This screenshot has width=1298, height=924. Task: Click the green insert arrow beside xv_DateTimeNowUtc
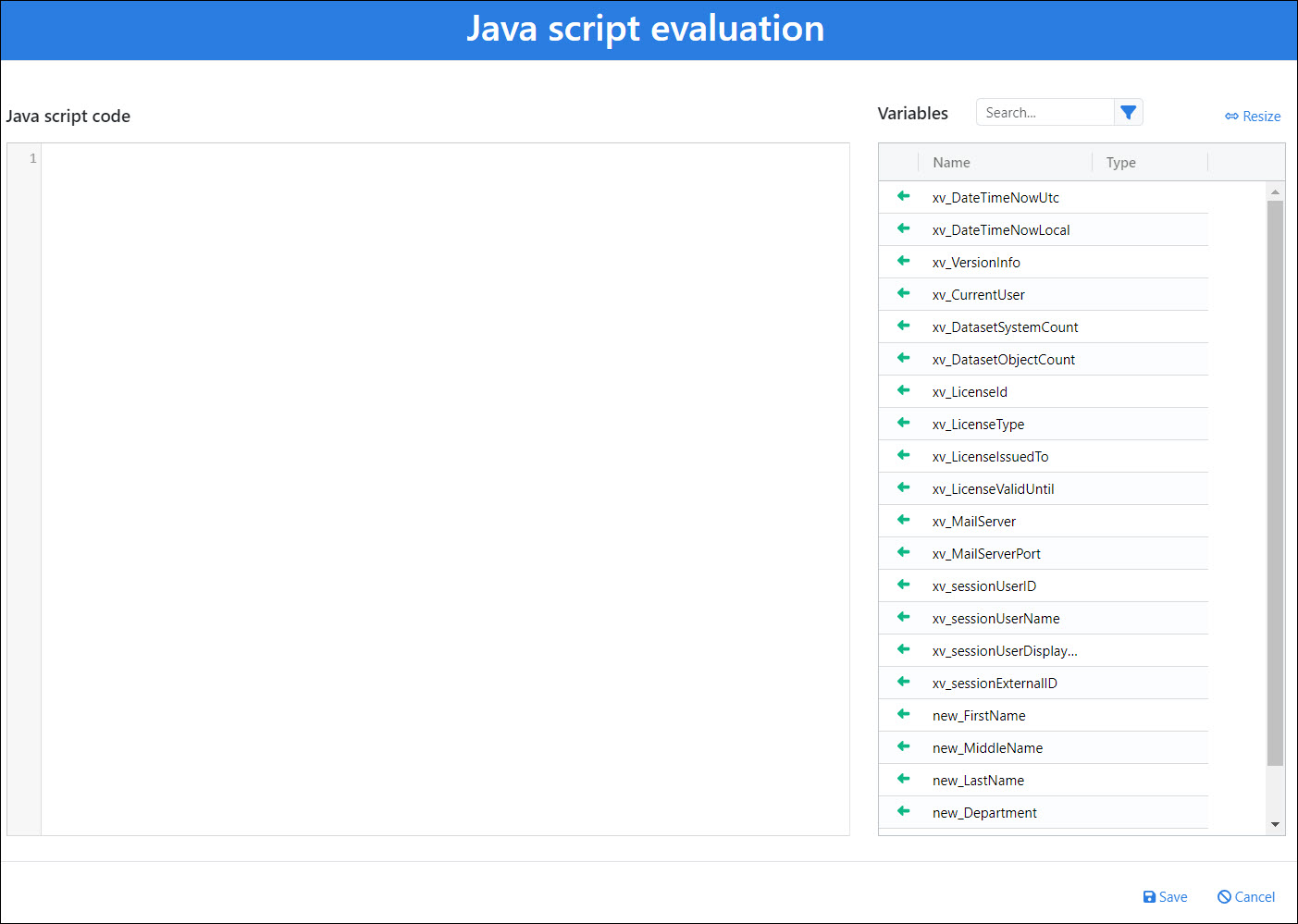click(903, 196)
